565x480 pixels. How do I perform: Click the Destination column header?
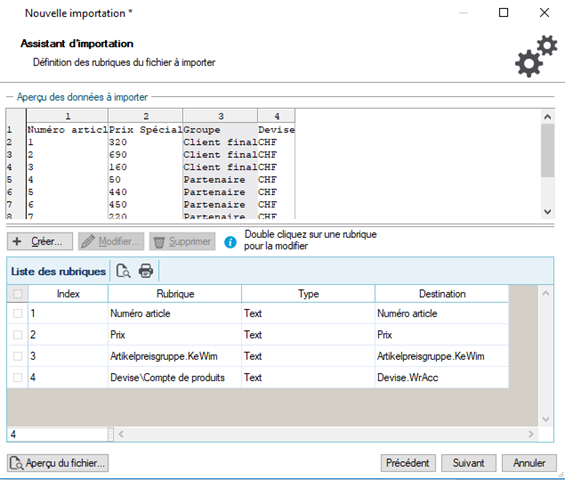click(x=442, y=294)
